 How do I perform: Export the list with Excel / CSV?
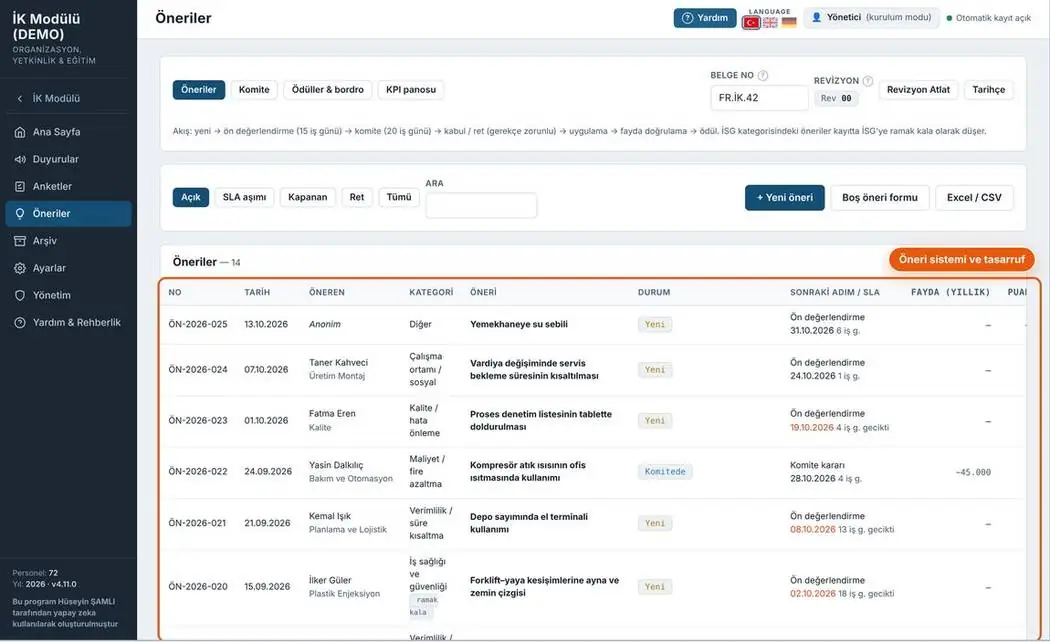(974, 197)
